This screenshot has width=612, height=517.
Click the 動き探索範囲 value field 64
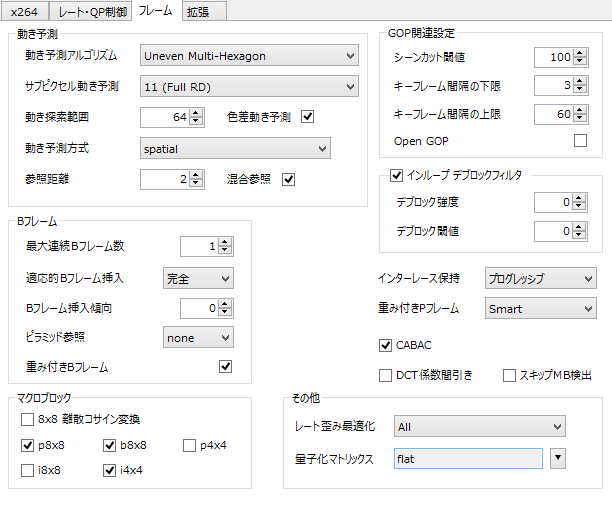point(165,117)
